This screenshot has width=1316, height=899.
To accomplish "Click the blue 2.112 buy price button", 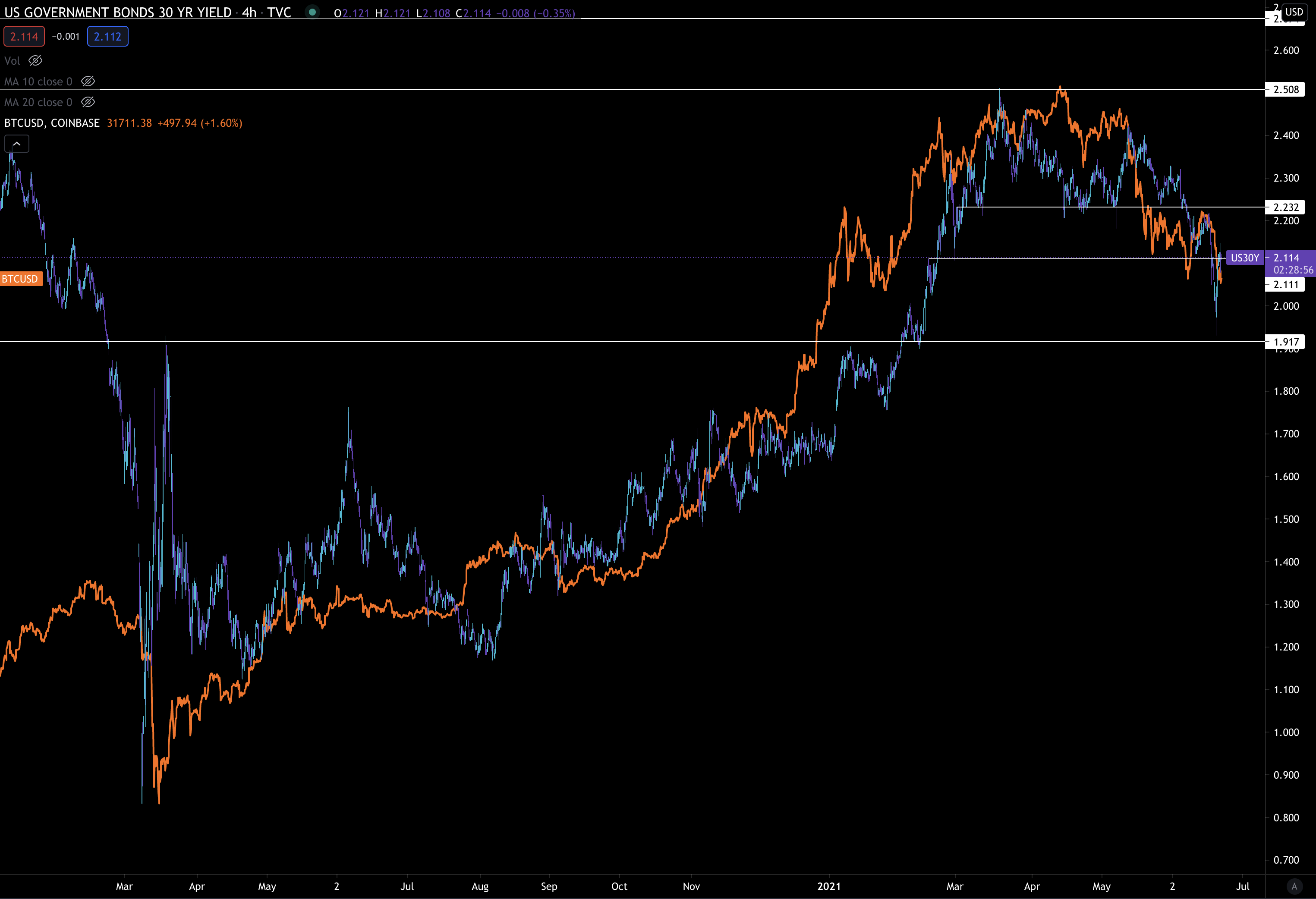I will click(x=107, y=37).
